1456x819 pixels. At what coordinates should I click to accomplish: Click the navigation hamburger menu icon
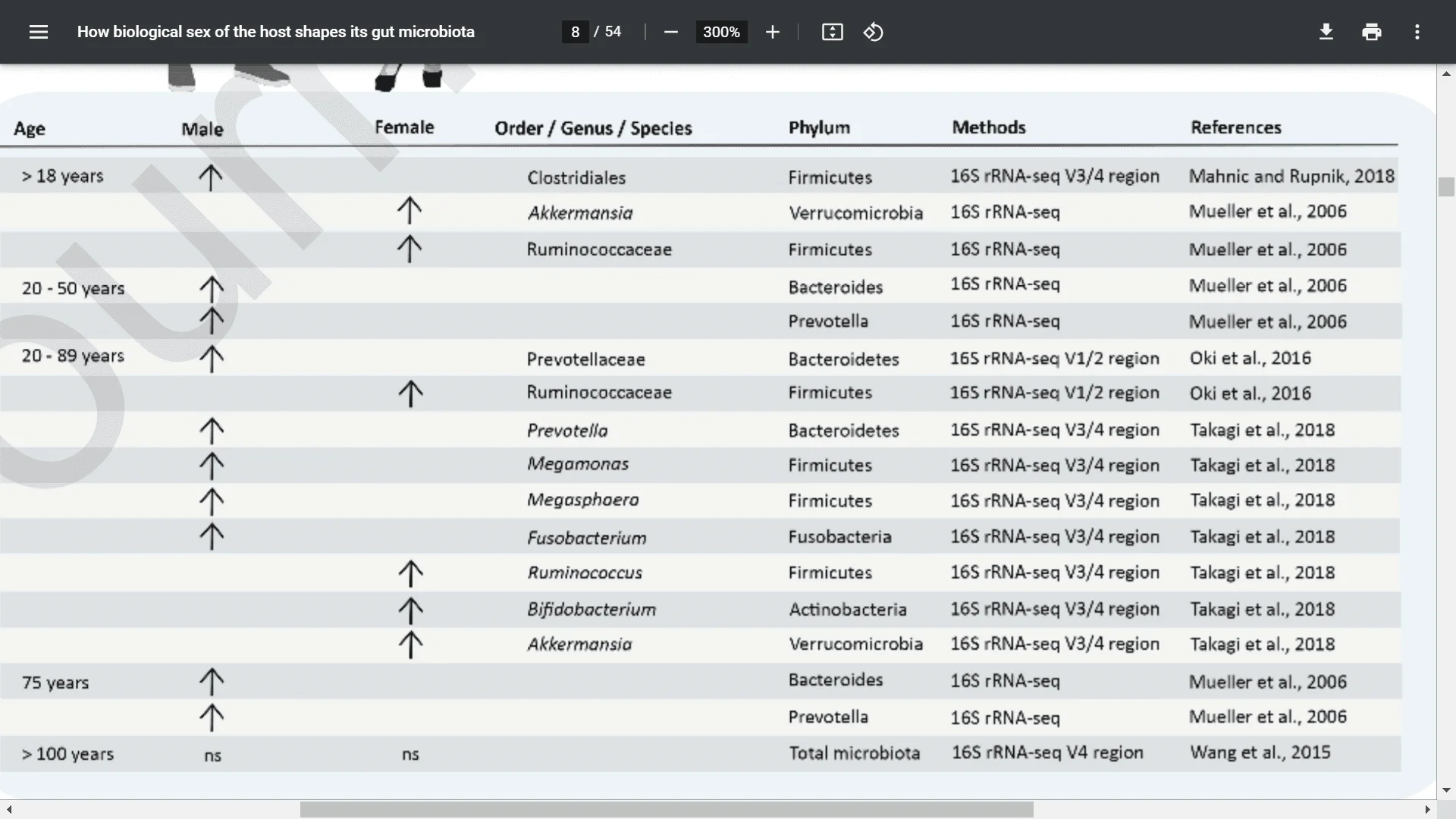click(x=38, y=31)
